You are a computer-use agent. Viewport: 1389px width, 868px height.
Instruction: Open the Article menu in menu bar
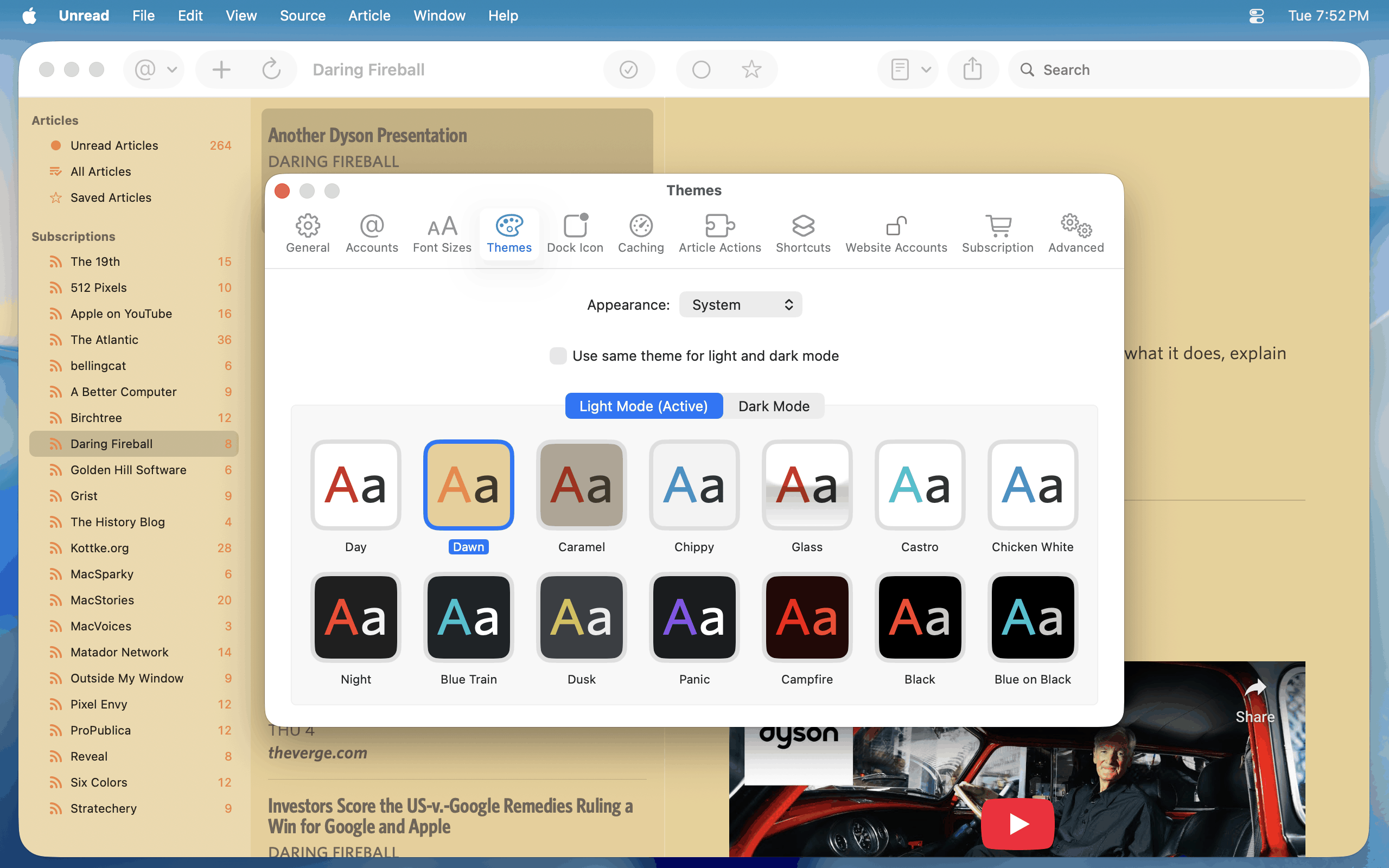click(x=369, y=16)
